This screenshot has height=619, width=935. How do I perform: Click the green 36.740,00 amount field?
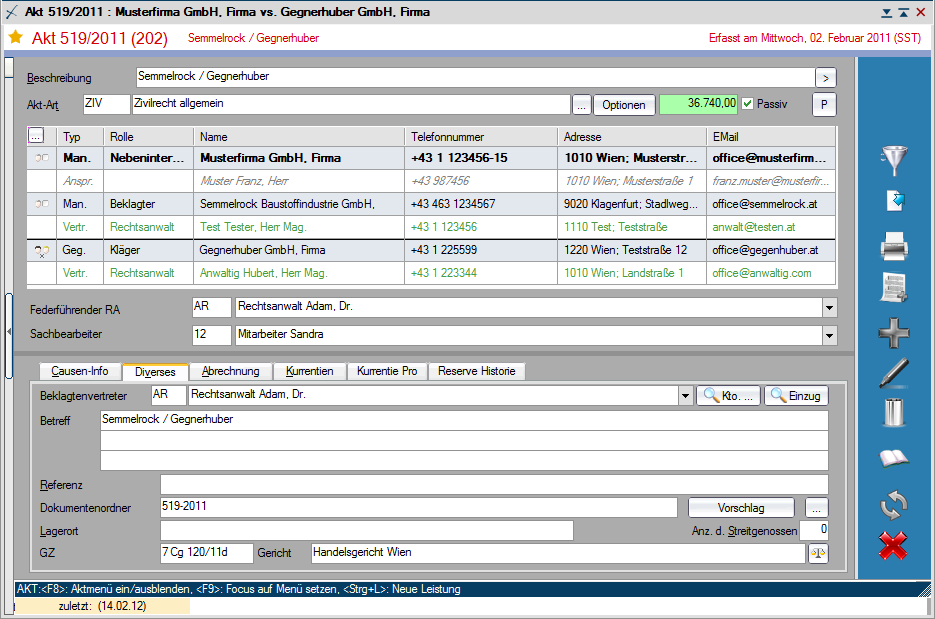point(699,104)
